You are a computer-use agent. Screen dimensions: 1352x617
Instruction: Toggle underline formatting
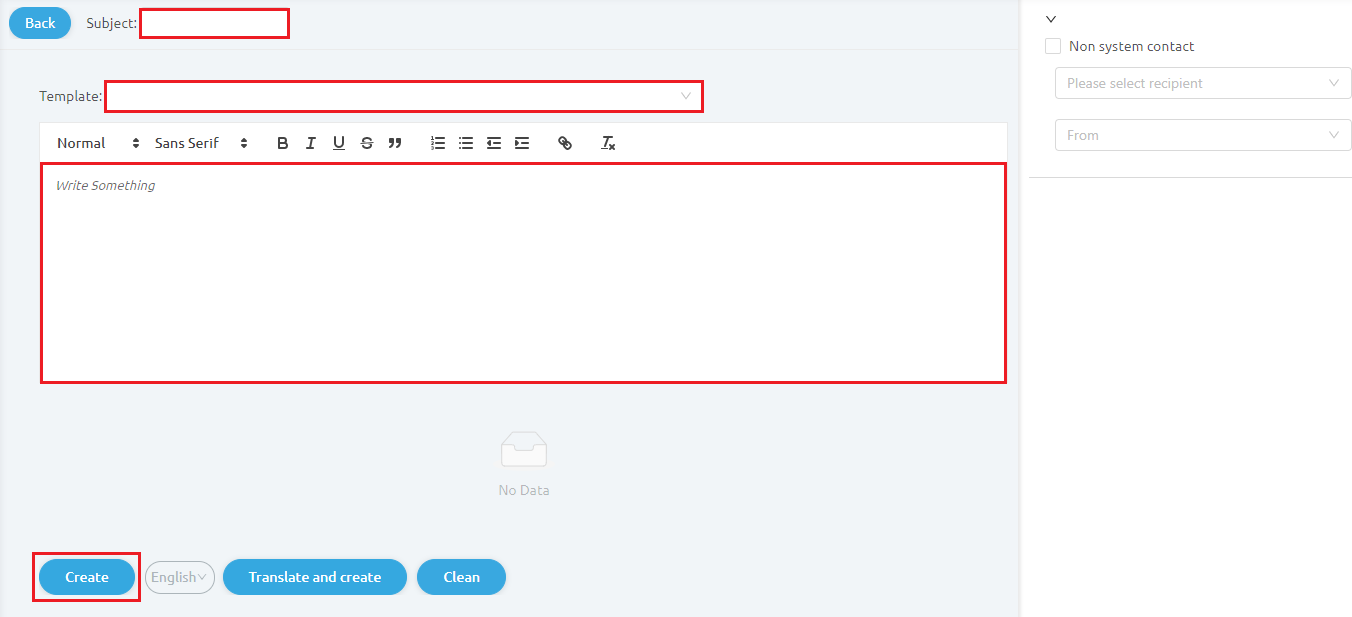[339, 143]
